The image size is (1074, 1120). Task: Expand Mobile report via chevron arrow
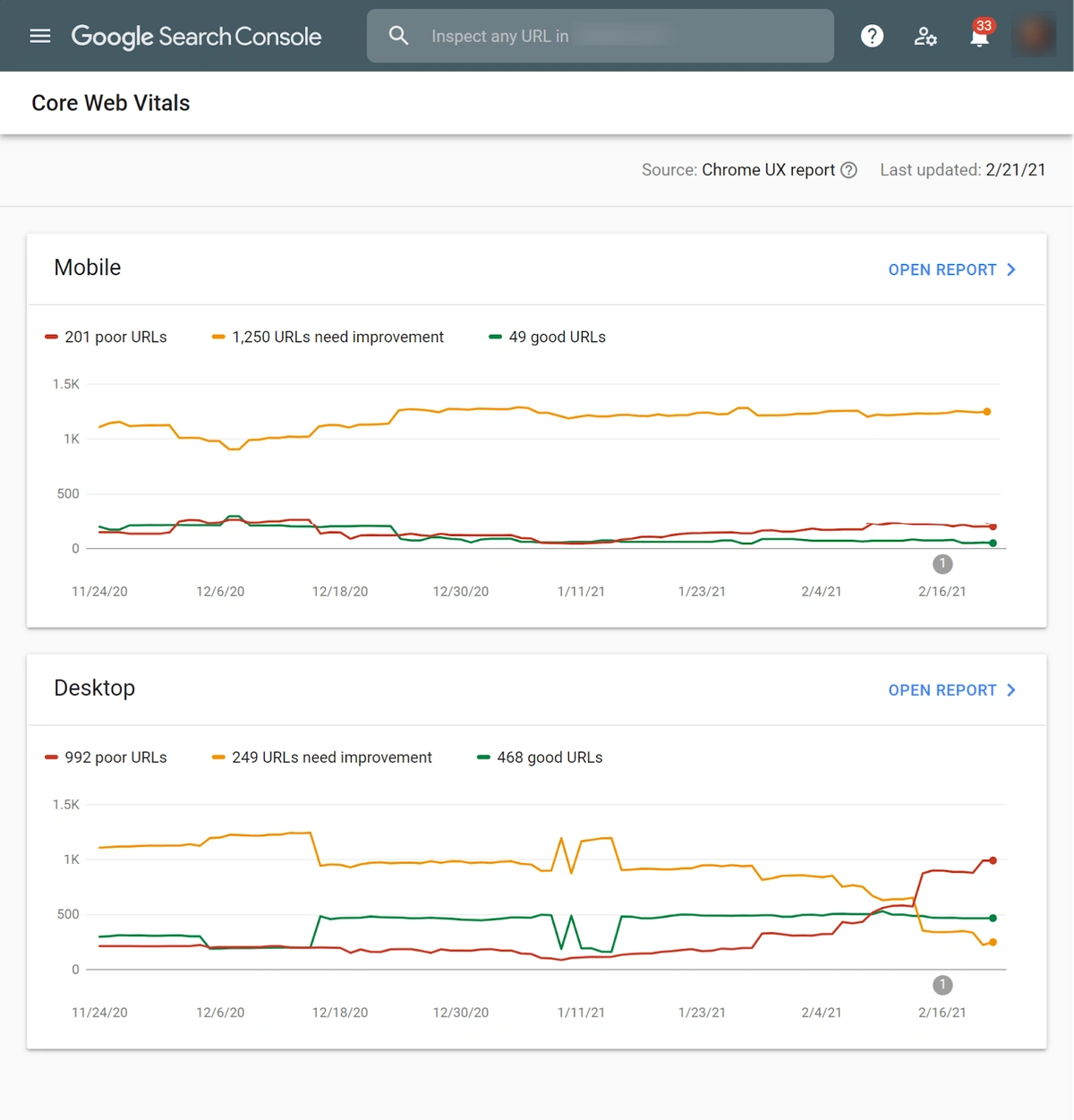[x=1011, y=269]
